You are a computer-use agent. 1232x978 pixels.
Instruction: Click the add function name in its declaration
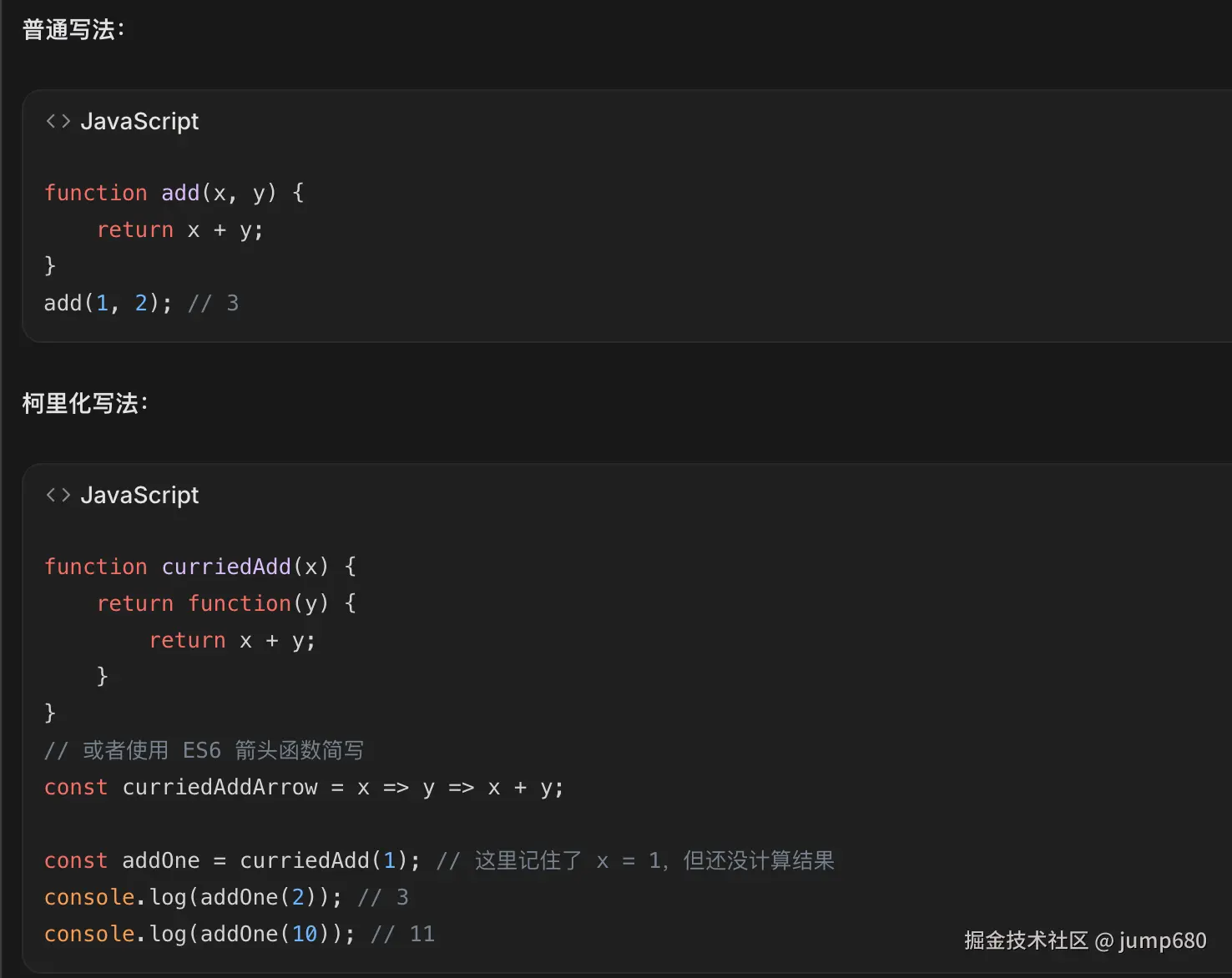(180, 193)
